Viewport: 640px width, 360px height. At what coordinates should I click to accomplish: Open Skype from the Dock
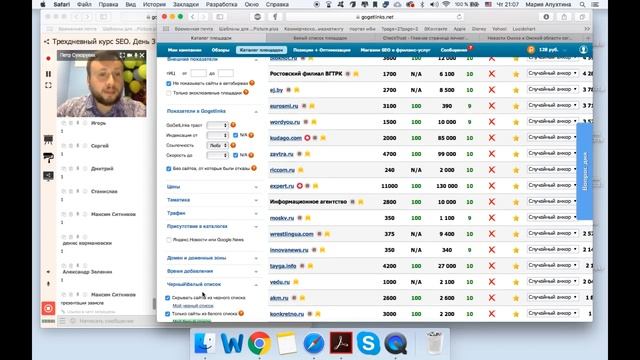368,343
